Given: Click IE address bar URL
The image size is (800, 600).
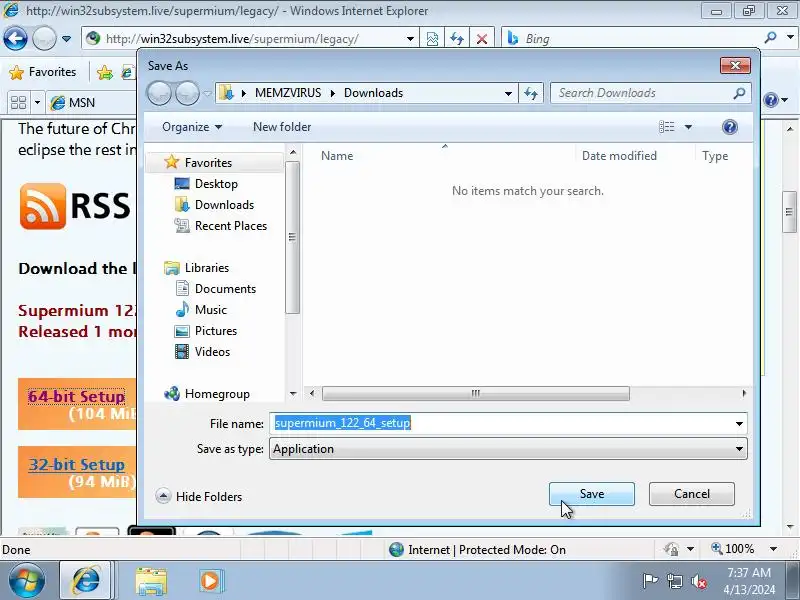Looking at the screenshot, I should tap(232, 39).
